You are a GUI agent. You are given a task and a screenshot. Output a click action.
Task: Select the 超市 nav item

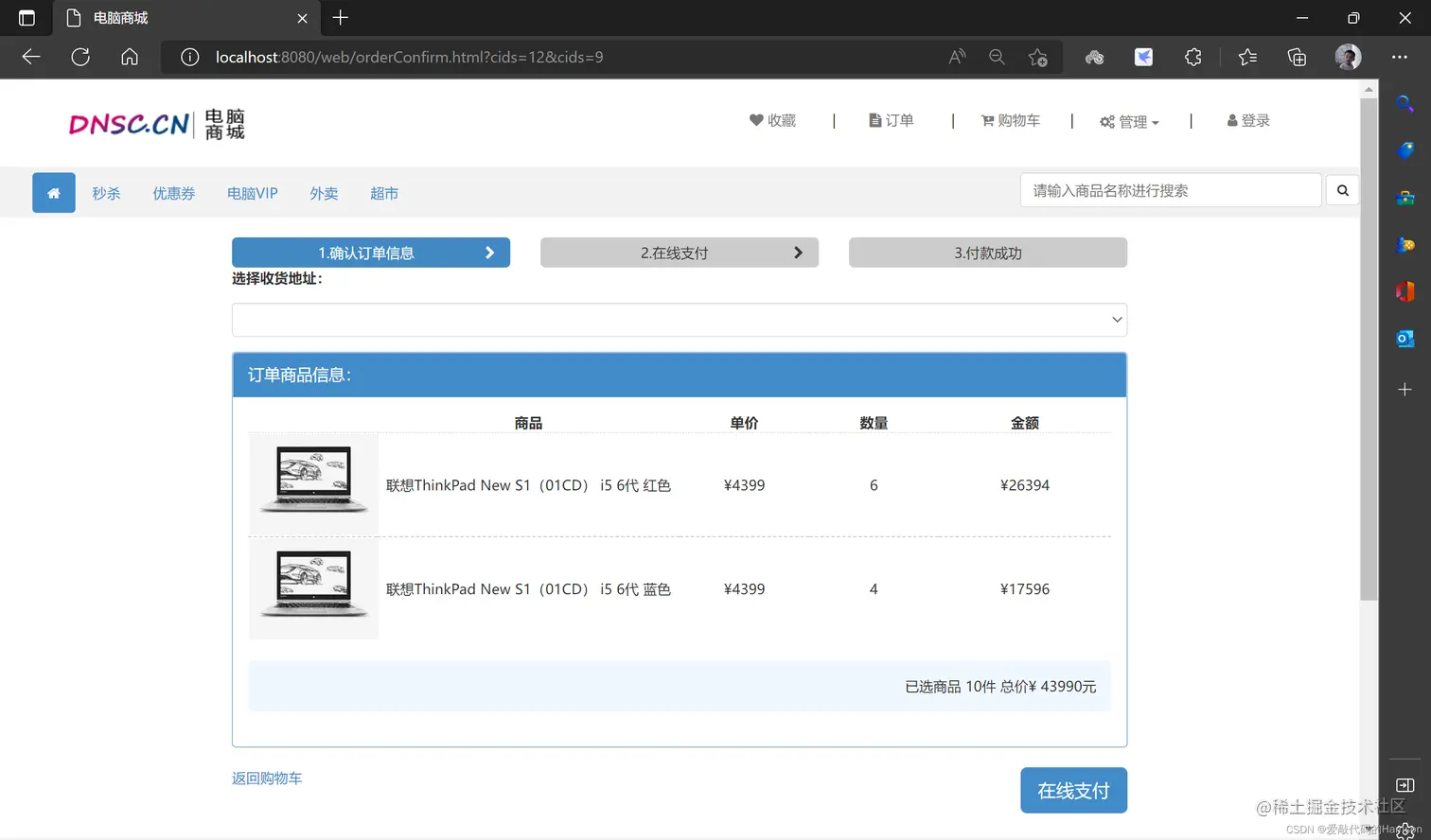(384, 193)
